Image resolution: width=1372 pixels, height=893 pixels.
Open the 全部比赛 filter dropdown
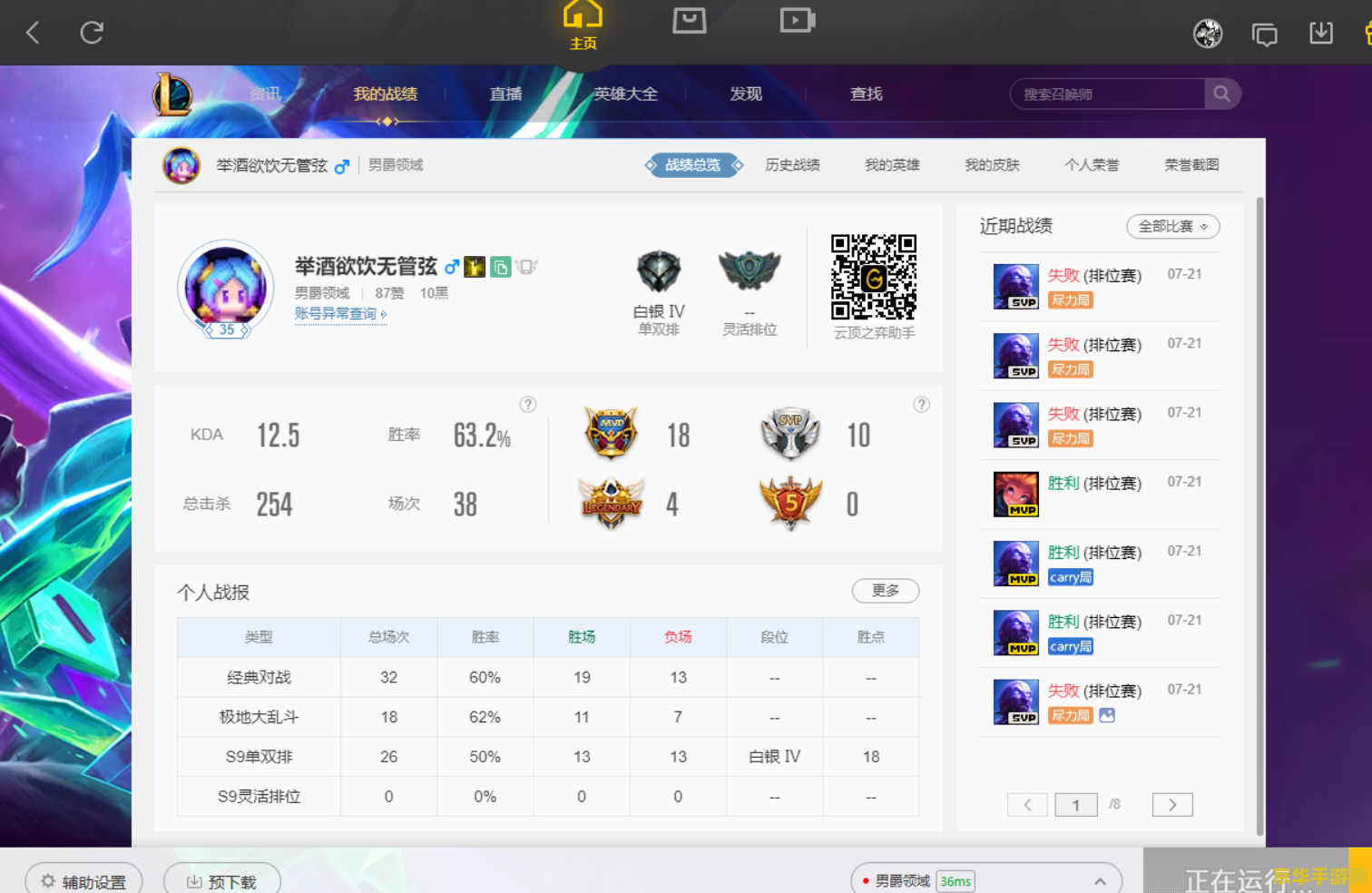point(1172,227)
